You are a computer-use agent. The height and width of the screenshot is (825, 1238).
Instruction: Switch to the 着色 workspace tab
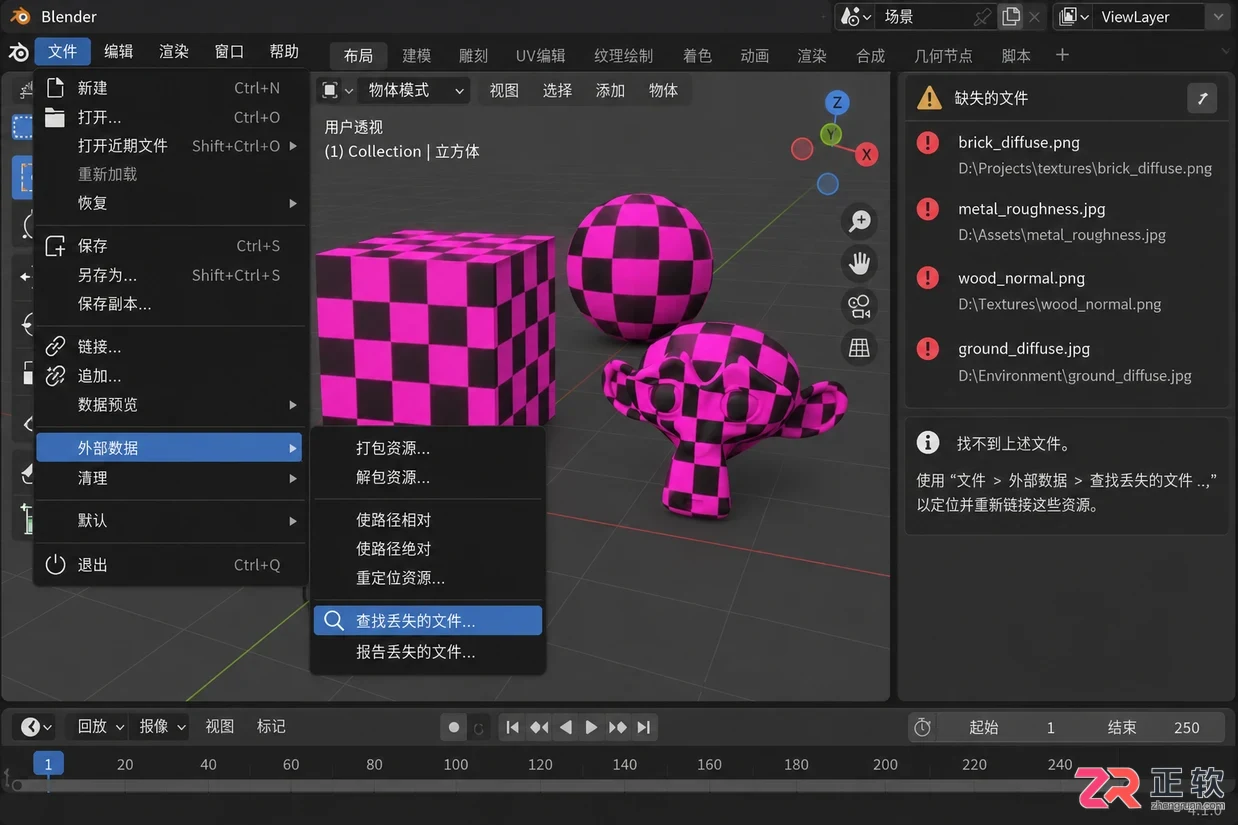(697, 56)
